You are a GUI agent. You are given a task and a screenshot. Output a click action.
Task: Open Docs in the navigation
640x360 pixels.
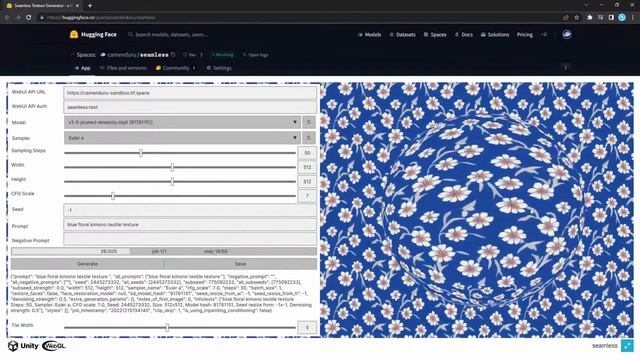[464, 35]
